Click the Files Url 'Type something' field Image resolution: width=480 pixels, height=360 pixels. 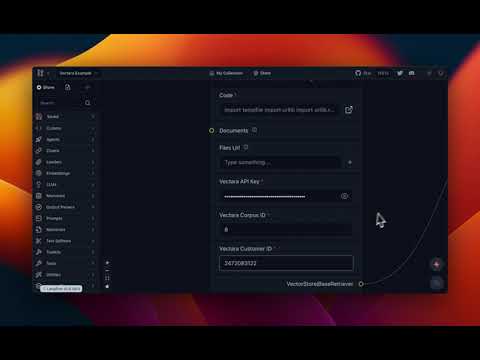tap(279, 163)
